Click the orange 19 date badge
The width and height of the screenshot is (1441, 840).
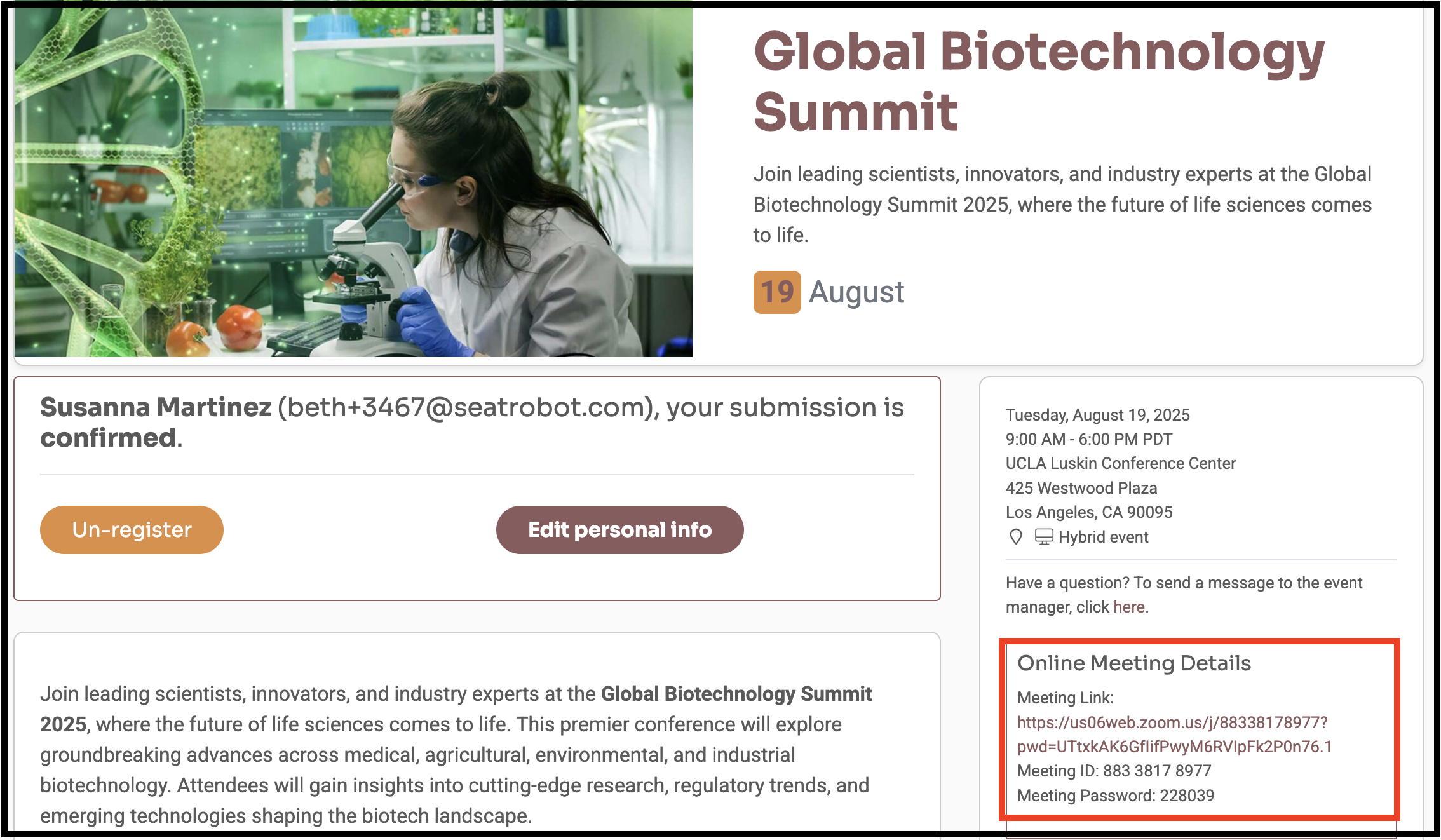776,292
